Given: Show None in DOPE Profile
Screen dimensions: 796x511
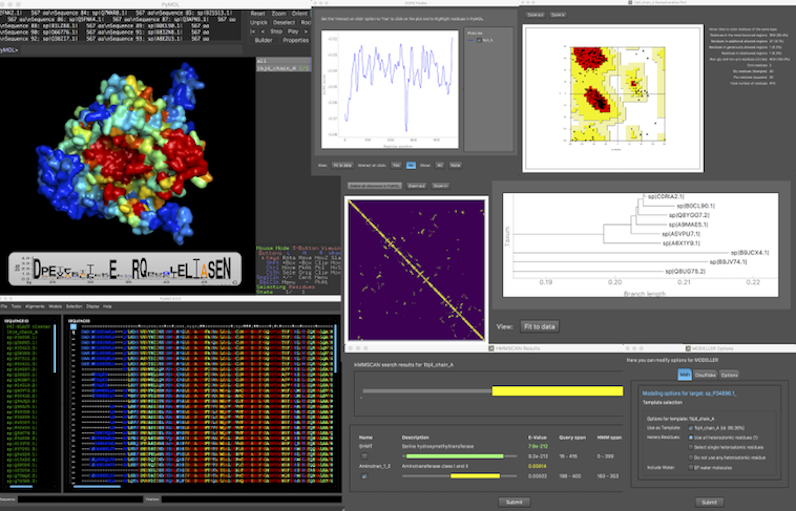Looking at the screenshot, I should (455, 165).
